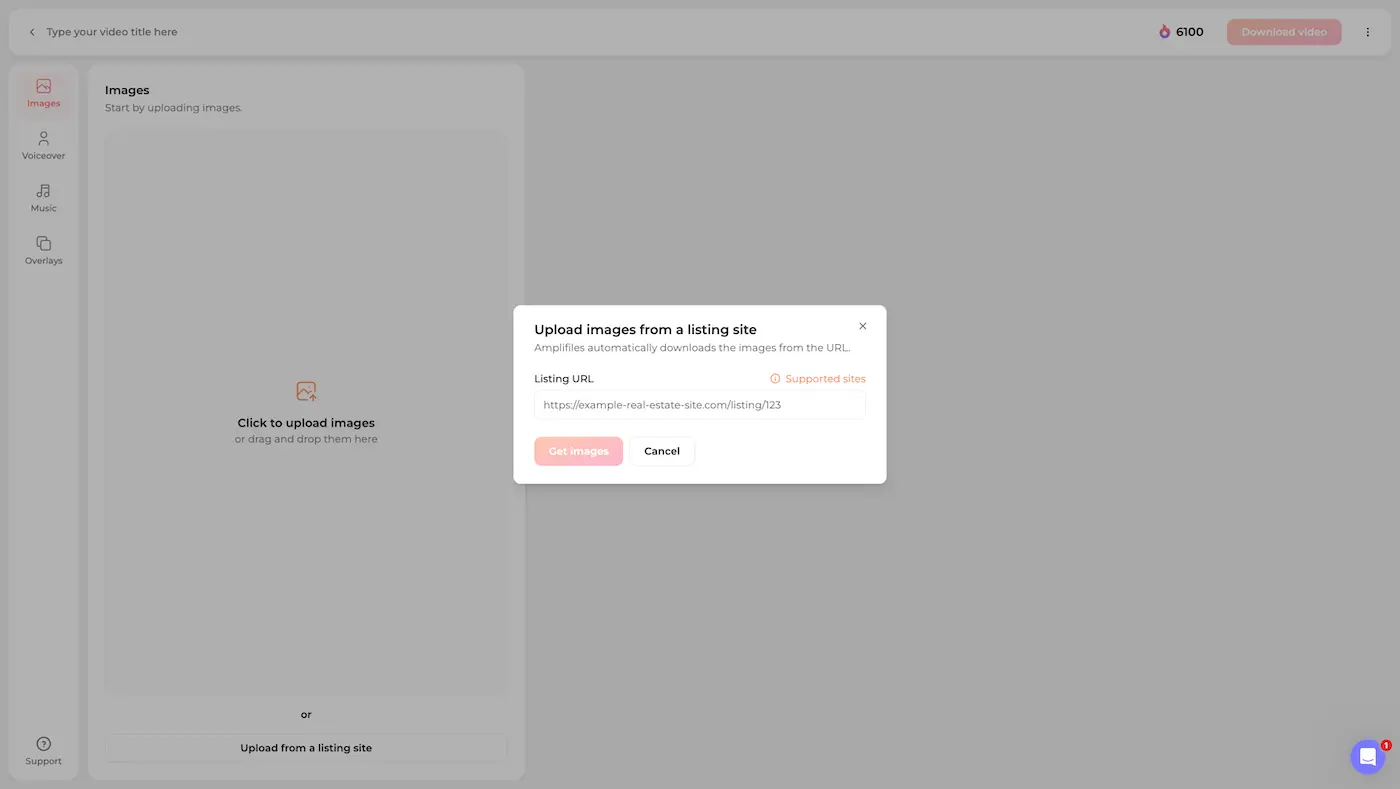The width and height of the screenshot is (1400, 789).
Task: Open the Music panel
Action: tap(43, 197)
